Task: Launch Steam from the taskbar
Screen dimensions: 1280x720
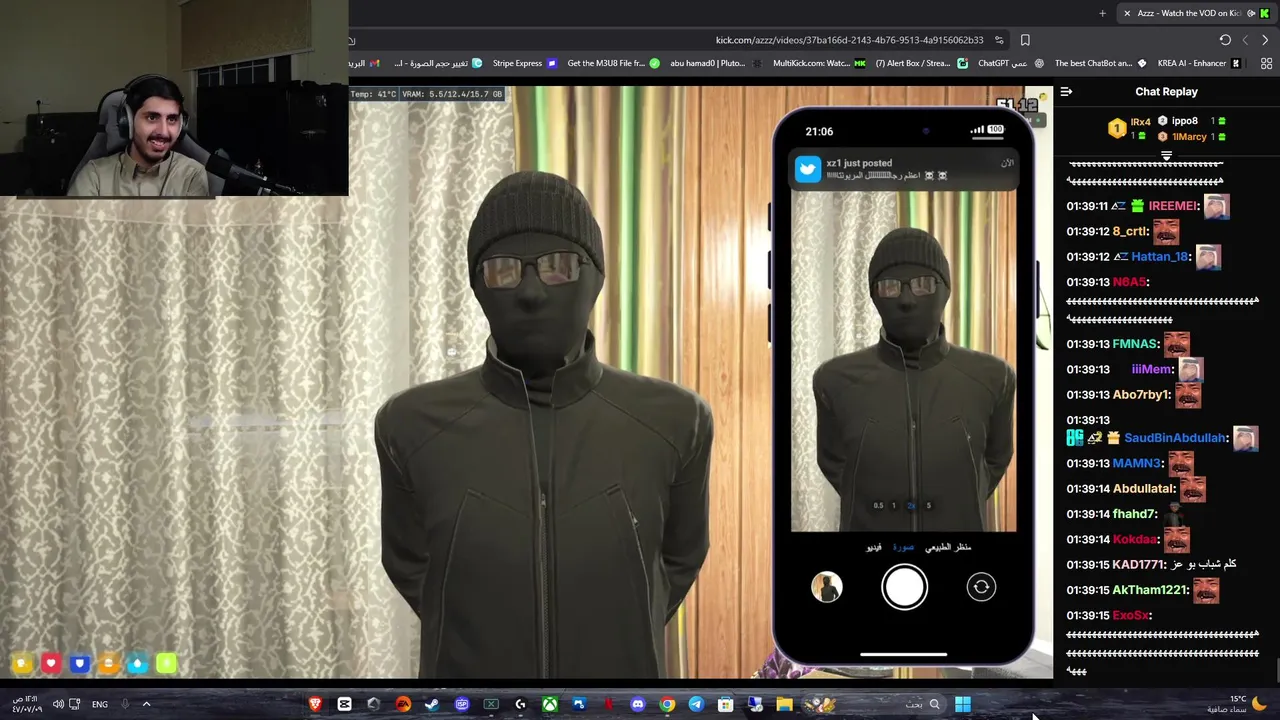Action: 432,704
